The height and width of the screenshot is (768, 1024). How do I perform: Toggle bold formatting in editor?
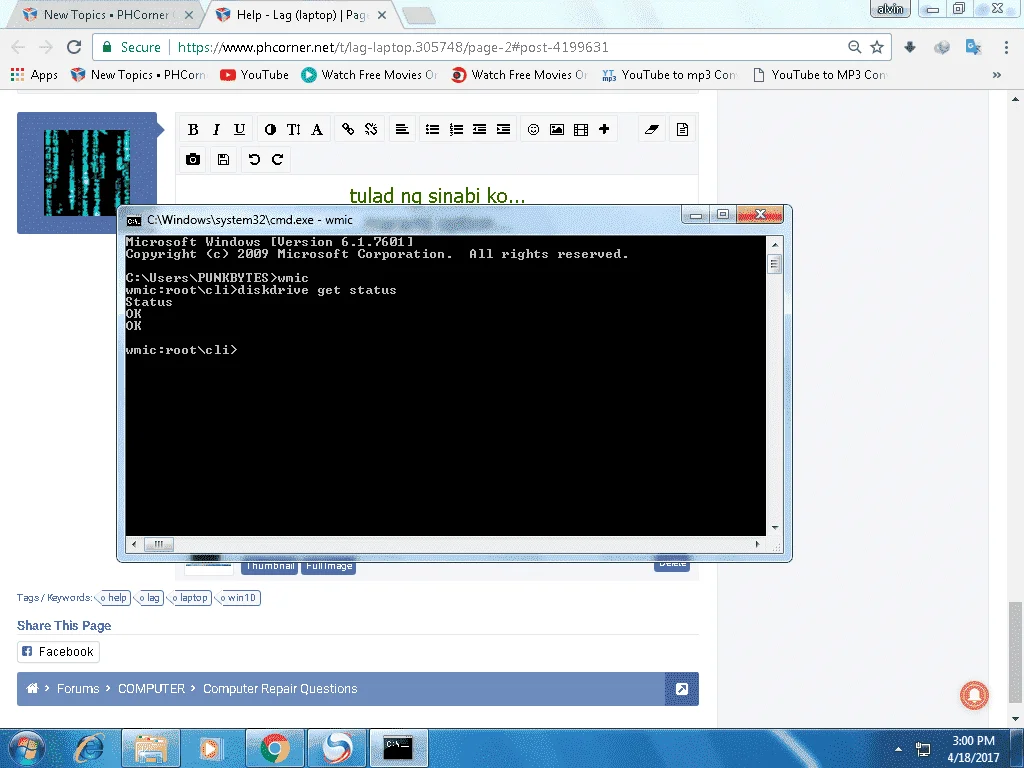click(x=193, y=129)
